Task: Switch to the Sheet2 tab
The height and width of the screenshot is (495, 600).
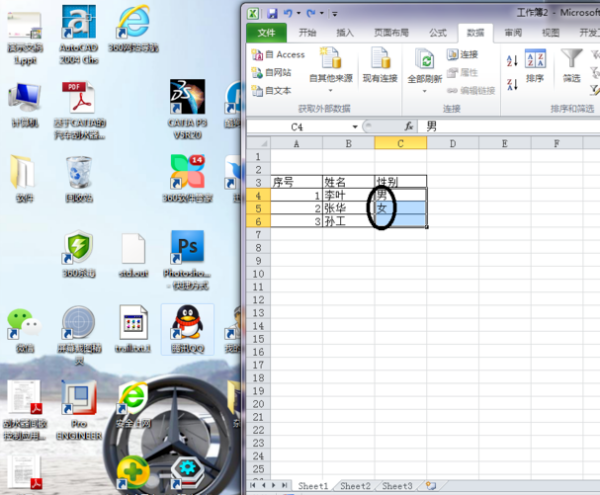Action: pos(355,486)
